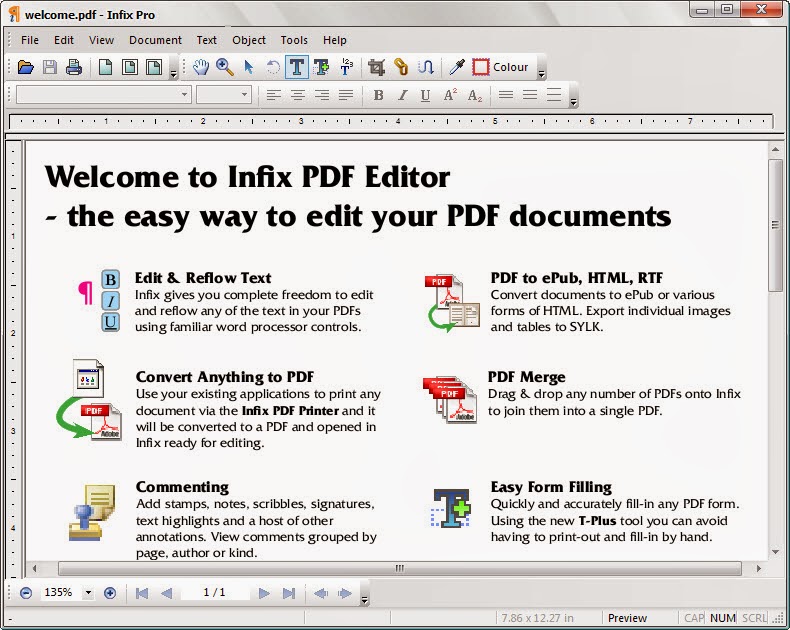Expand the formatting toolbar overflow arrow

(573, 102)
